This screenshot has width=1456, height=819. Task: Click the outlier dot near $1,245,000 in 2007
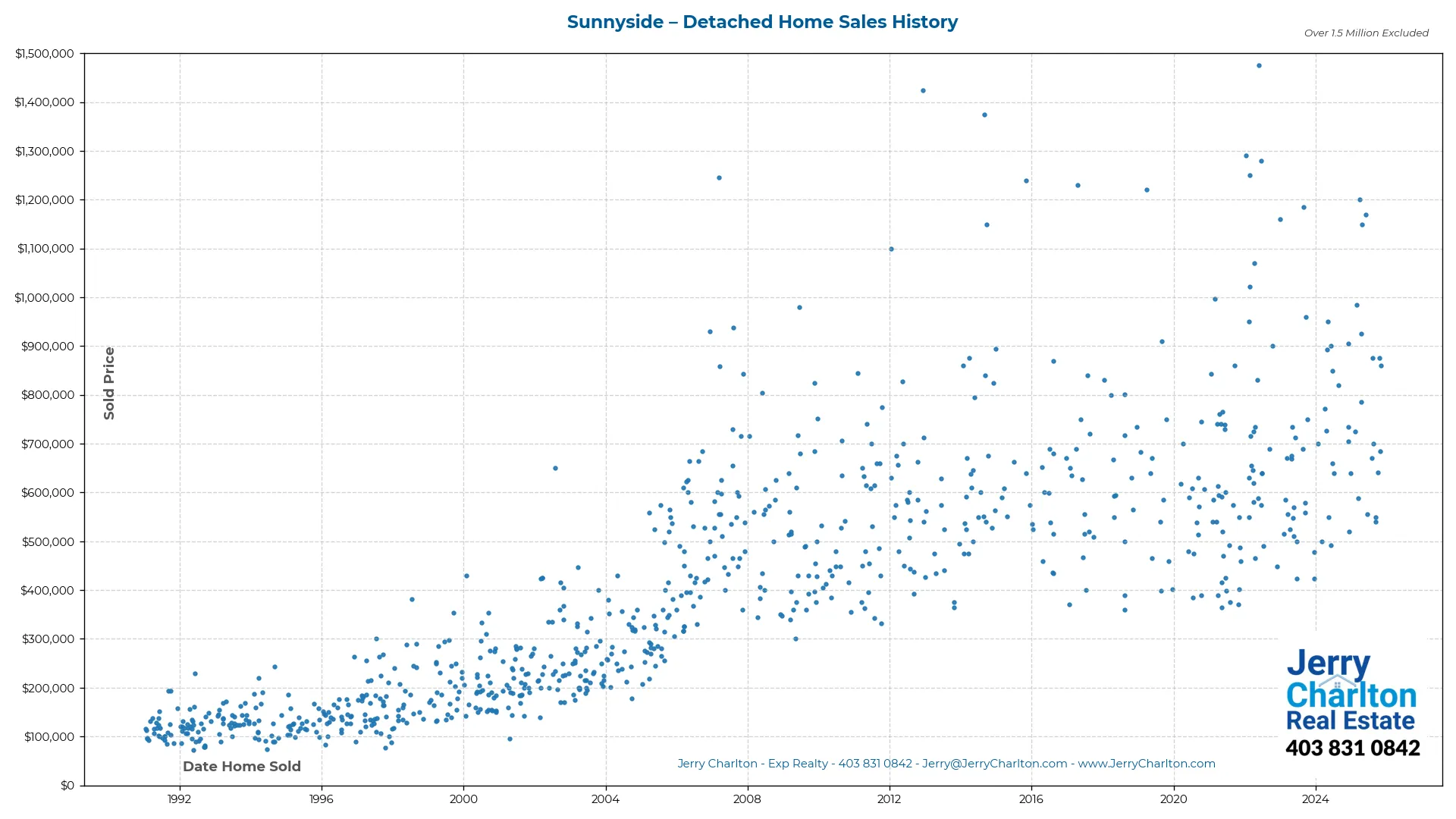(719, 178)
